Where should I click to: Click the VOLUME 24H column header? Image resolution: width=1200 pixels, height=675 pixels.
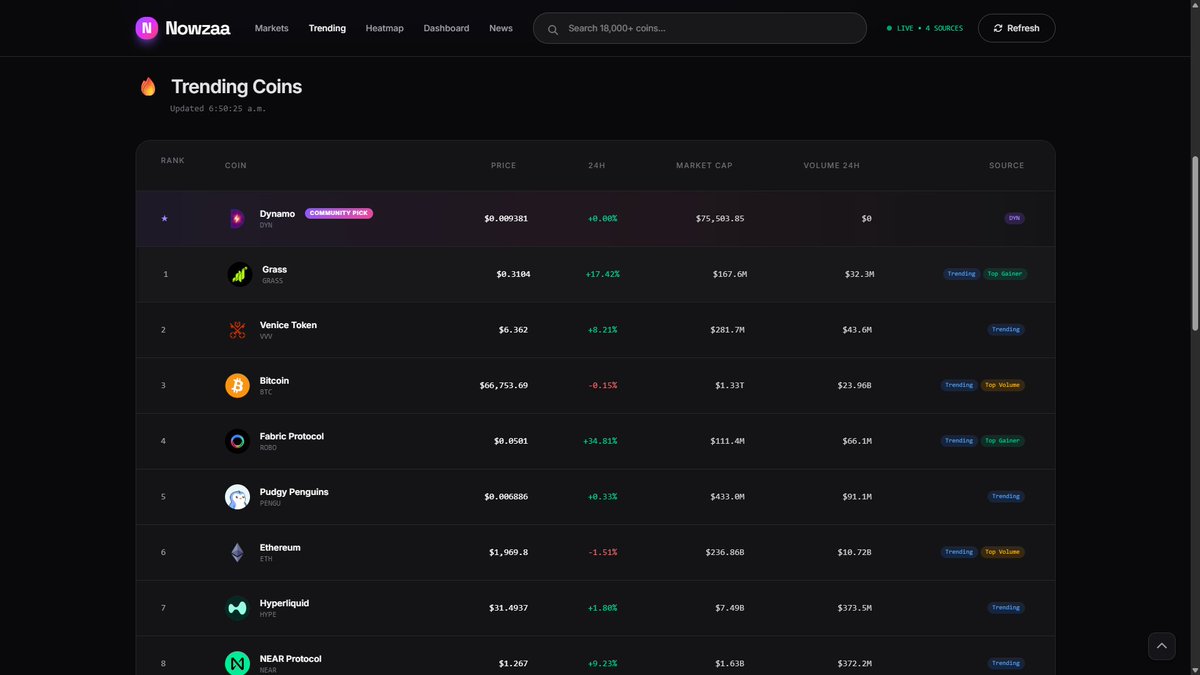(831, 166)
